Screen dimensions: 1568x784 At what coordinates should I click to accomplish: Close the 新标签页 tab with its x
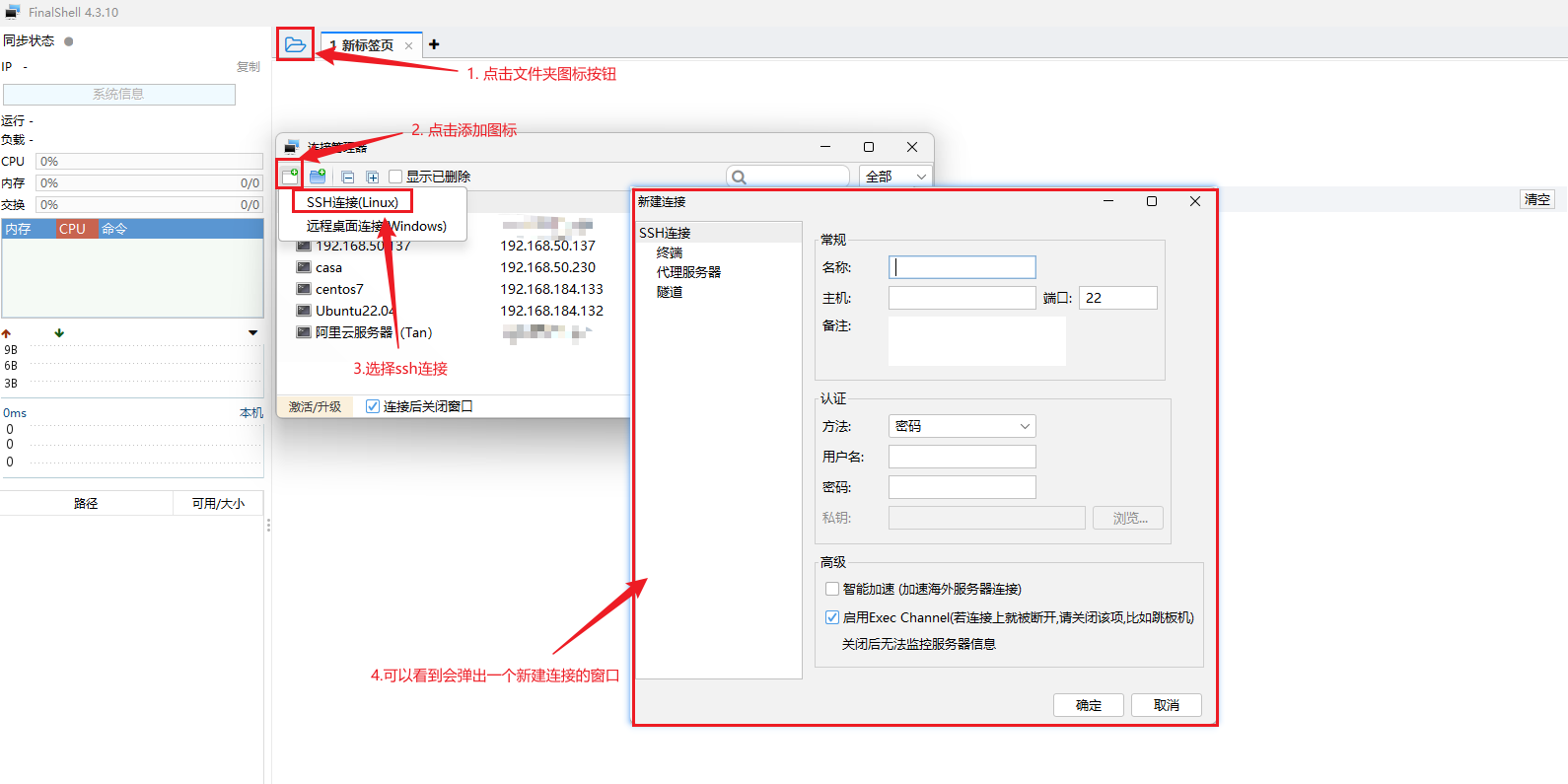click(408, 45)
